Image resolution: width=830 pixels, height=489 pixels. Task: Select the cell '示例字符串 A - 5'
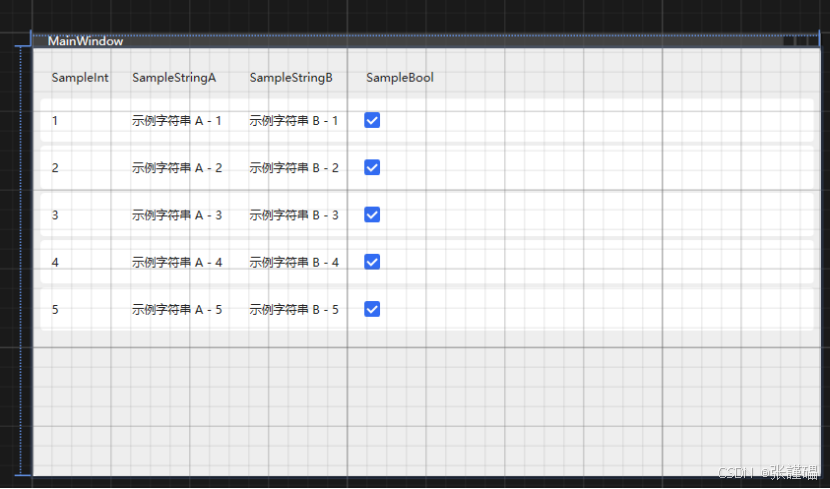177,310
